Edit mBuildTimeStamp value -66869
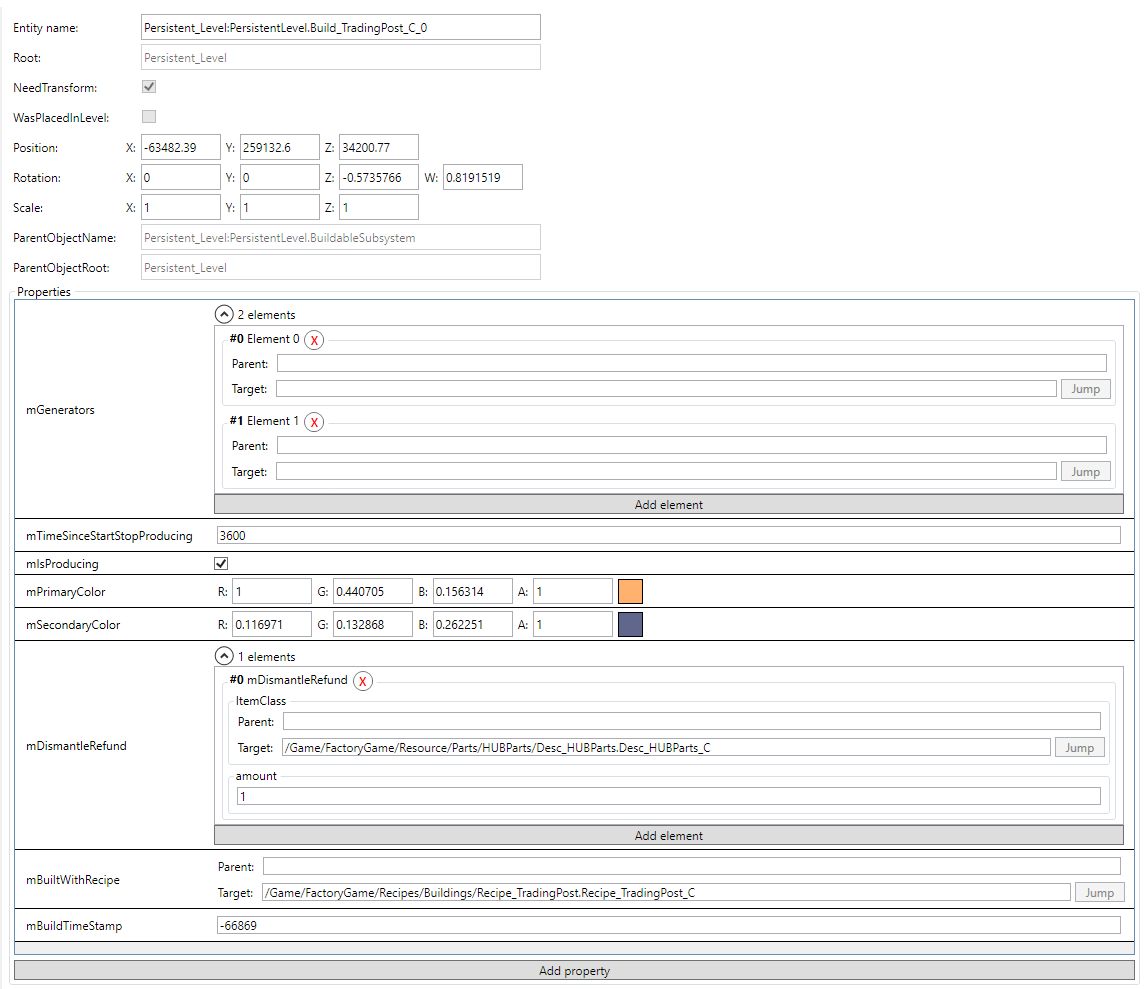The height and width of the screenshot is (989, 1146). (669, 925)
